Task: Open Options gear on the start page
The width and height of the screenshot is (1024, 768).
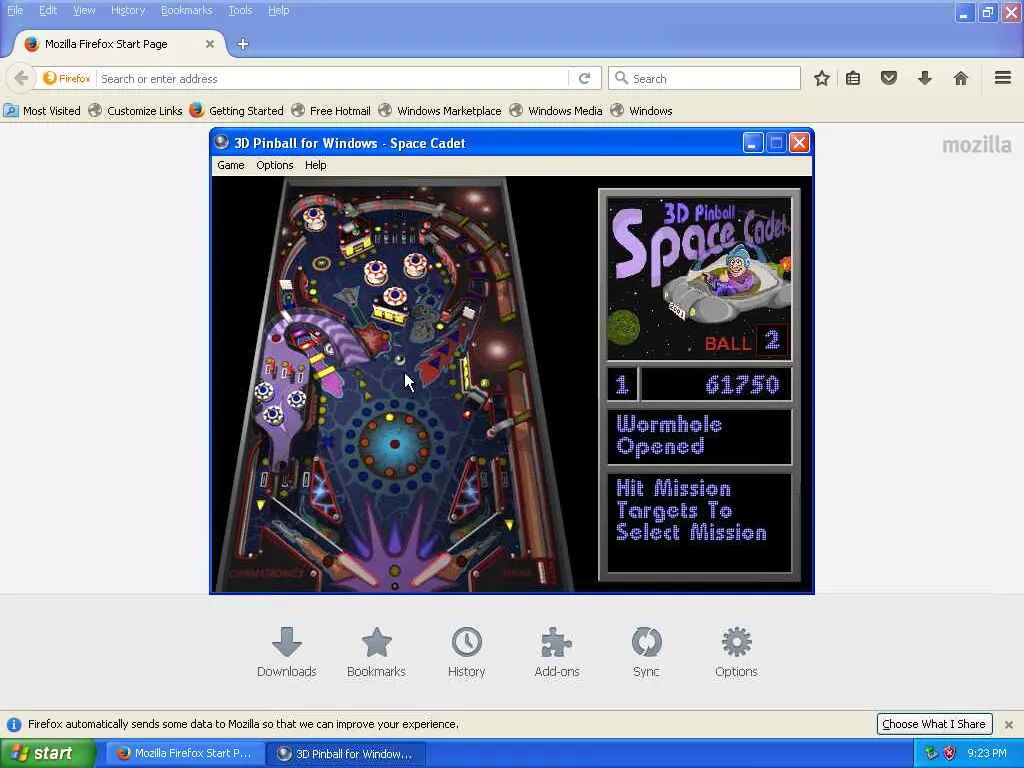Action: point(737,643)
